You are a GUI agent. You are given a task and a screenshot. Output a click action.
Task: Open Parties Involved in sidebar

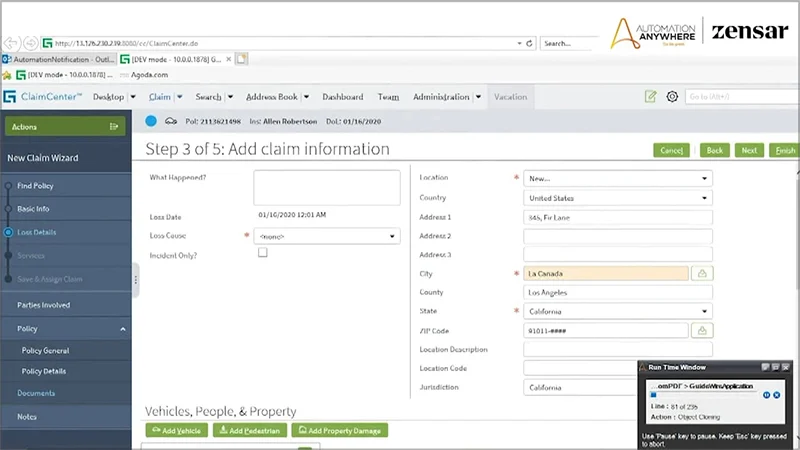(43, 305)
